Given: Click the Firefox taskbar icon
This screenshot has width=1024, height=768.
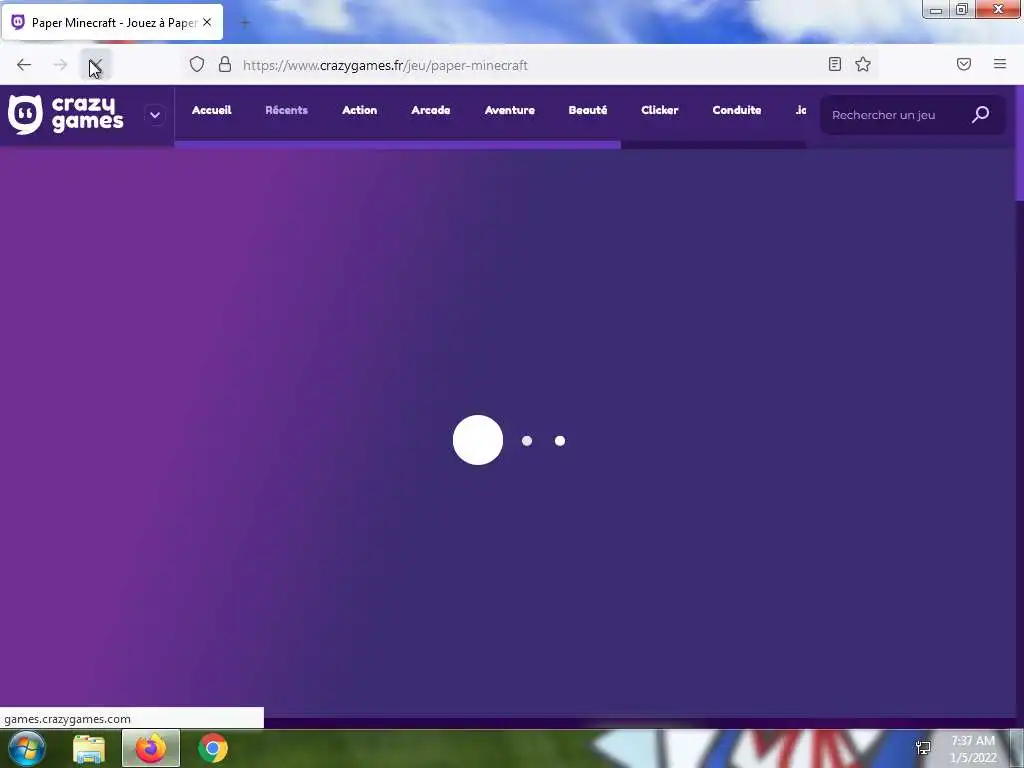Looking at the screenshot, I should coord(151,748).
